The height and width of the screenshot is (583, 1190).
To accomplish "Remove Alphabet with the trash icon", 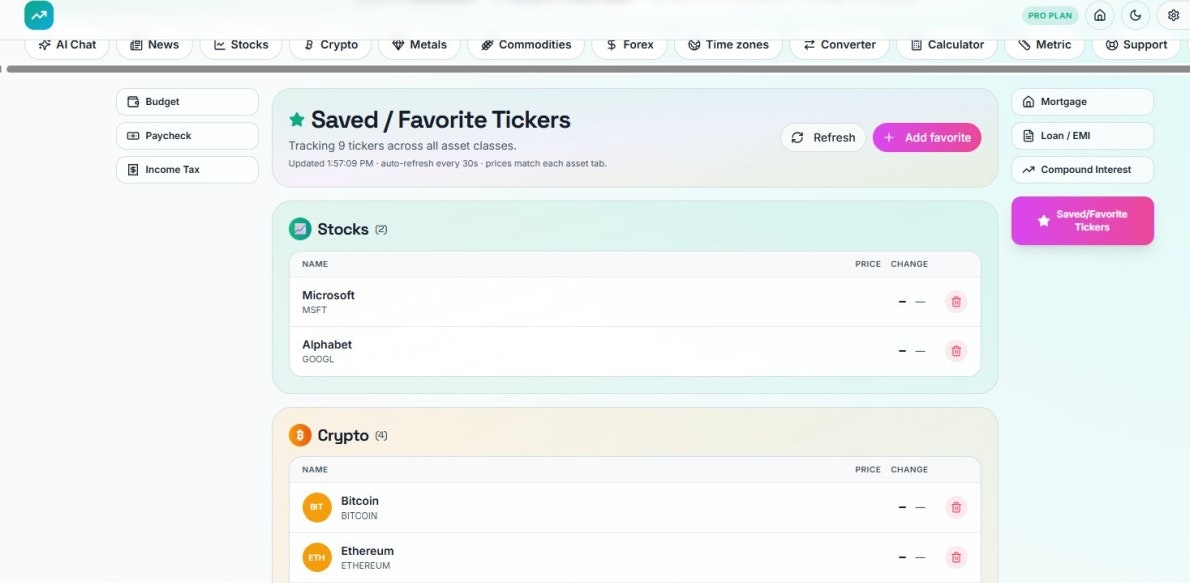I will point(955,351).
